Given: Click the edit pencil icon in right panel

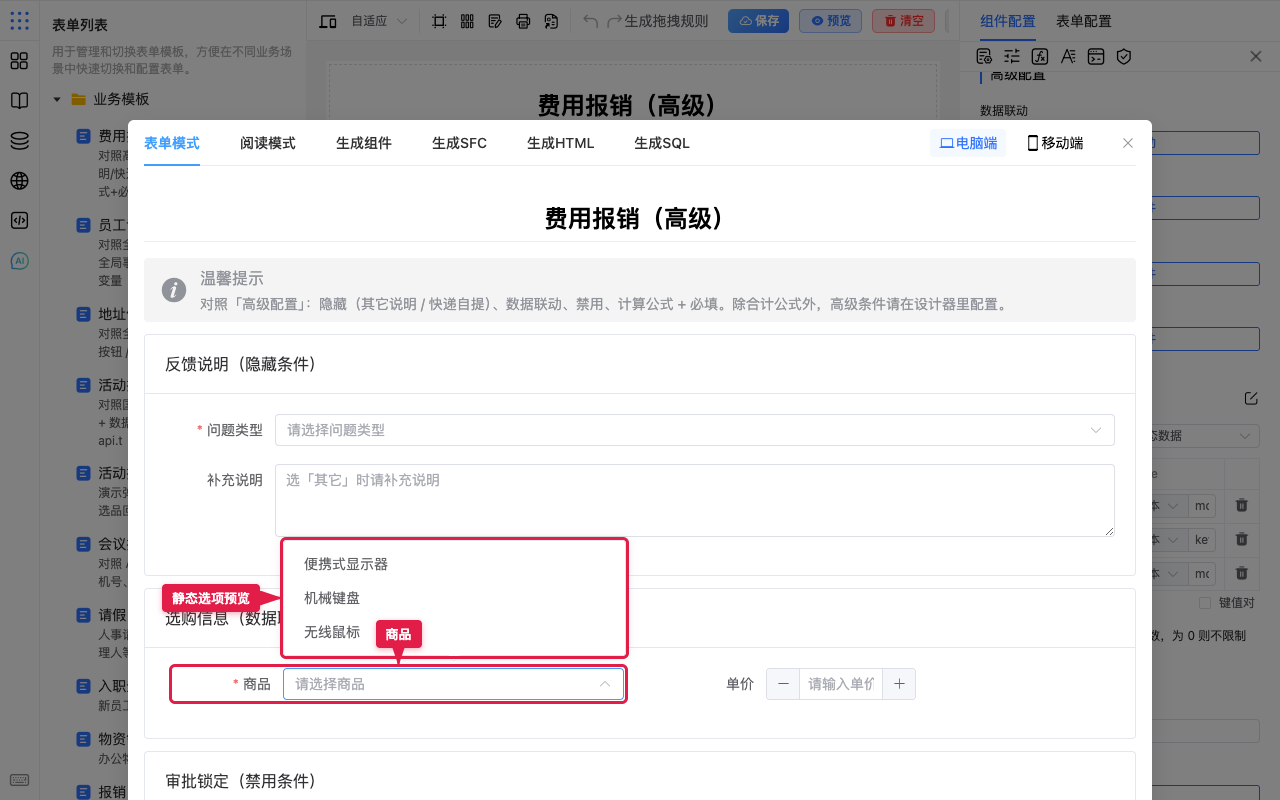Looking at the screenshot, I should [1251, 398].
